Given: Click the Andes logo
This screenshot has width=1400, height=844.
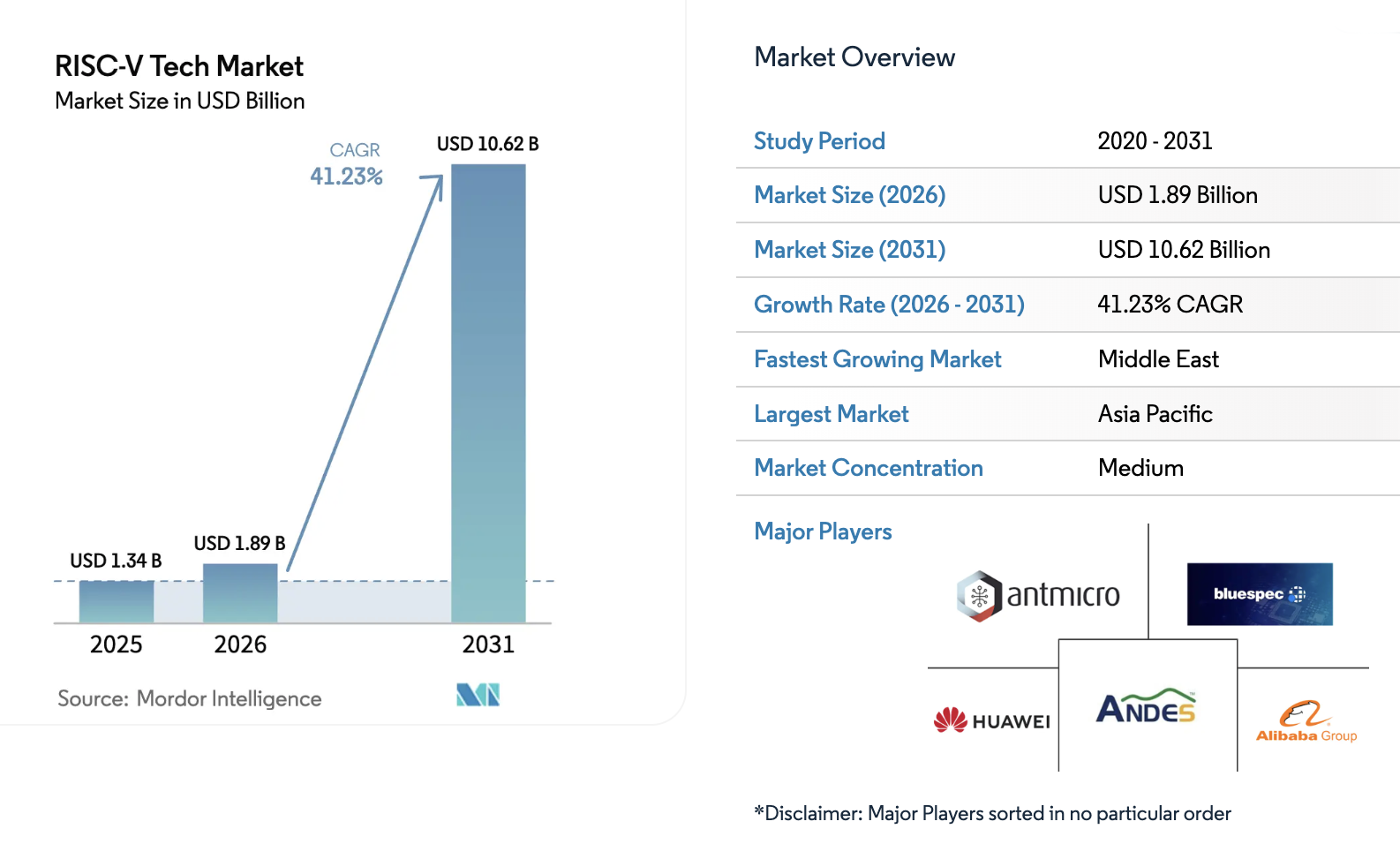Looking at the screenshot, I should tap(1146, 706).
